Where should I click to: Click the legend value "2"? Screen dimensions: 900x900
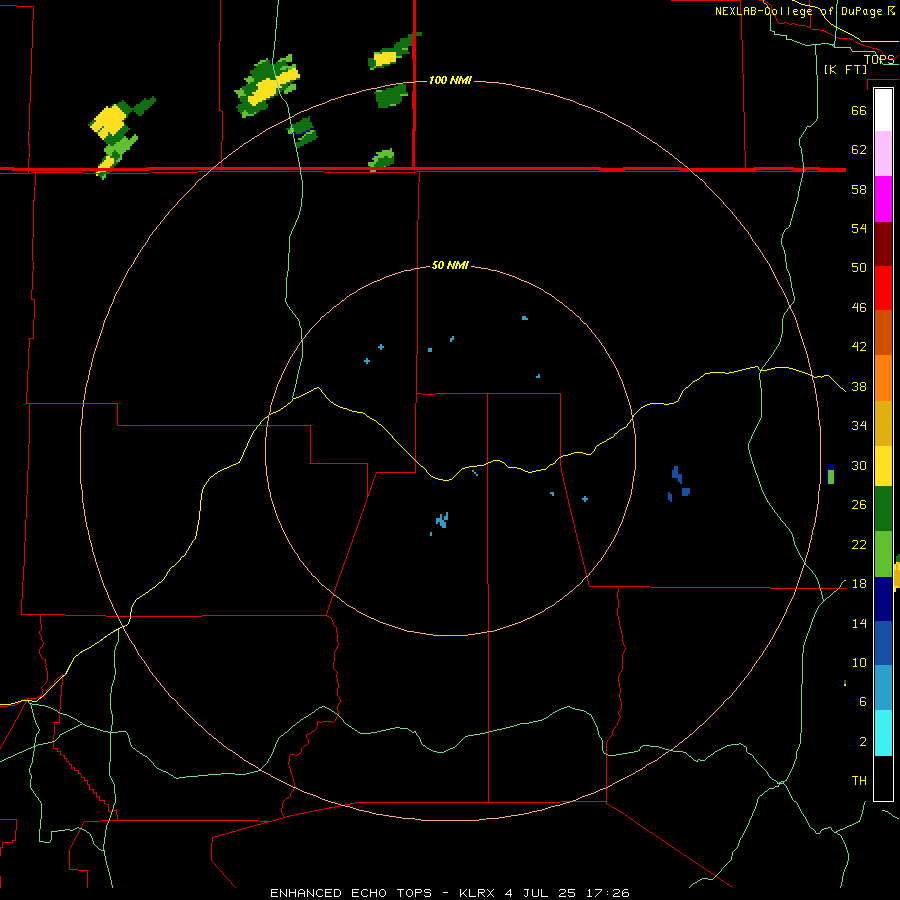(x=863, y=741)
